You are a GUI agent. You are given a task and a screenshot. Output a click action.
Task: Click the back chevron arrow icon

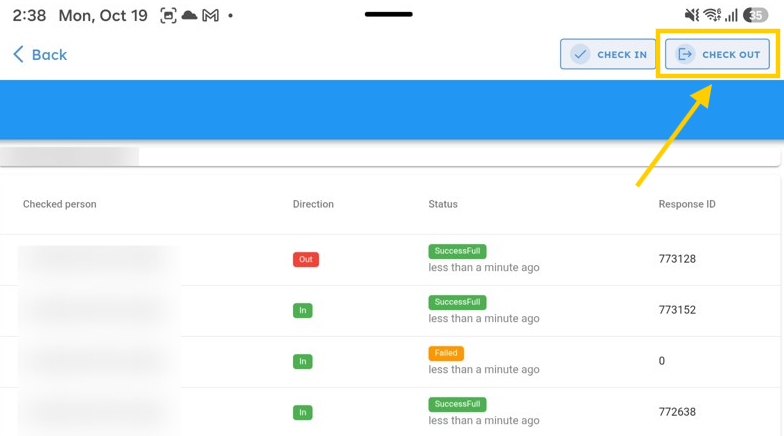coord(18,54)
